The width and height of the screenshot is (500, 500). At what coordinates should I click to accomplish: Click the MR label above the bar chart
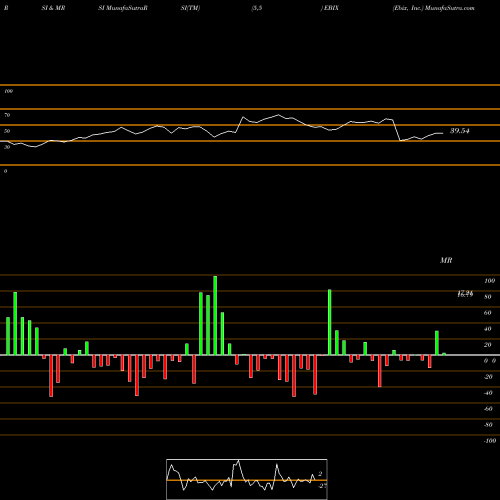tap(446, 260)
